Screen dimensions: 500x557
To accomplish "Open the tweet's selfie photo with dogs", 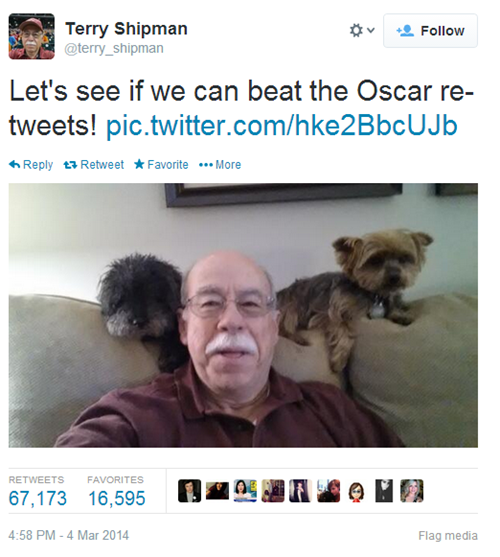I will pos(243,315).
